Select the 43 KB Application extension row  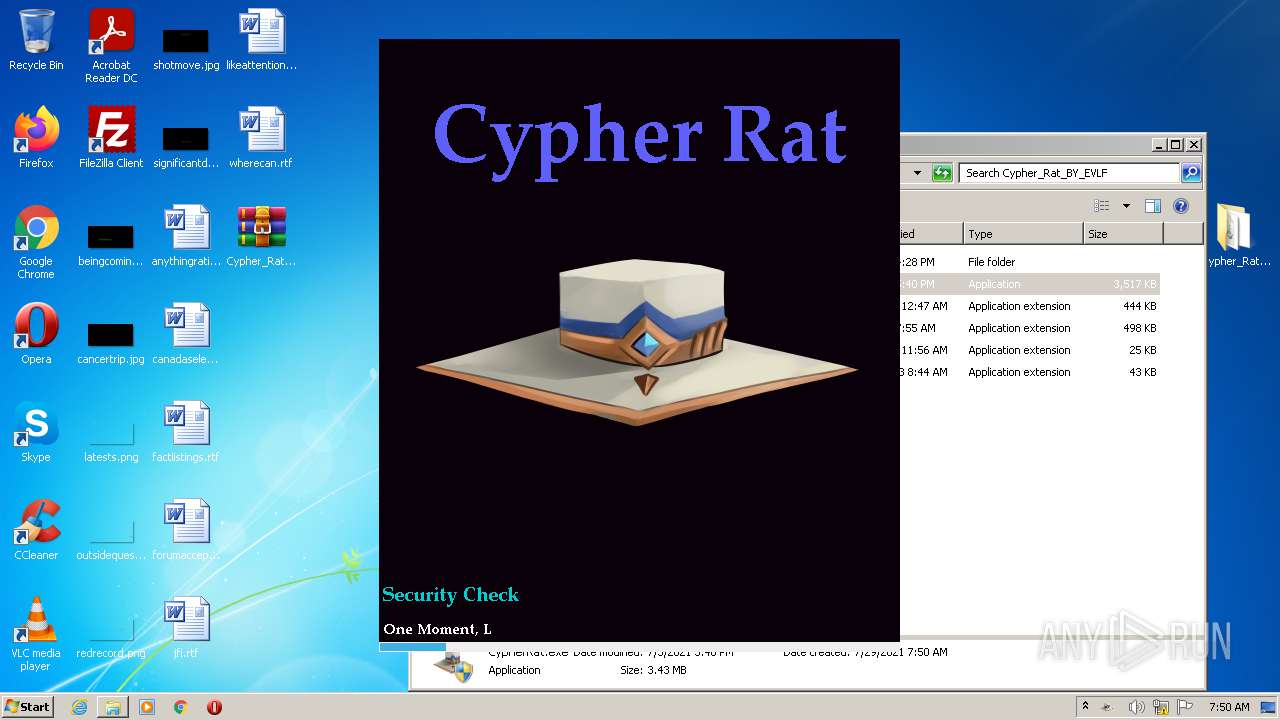point(1030,372)
